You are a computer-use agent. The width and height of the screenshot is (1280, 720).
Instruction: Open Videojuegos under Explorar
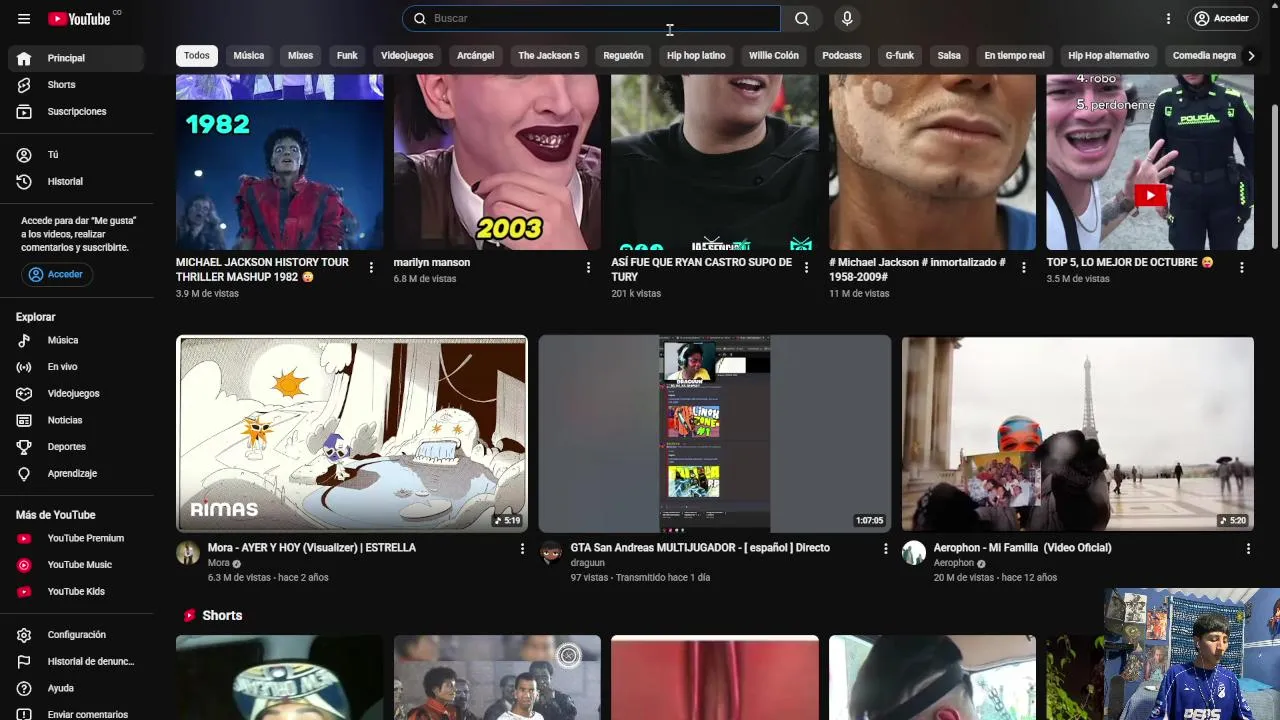[77, 393]
